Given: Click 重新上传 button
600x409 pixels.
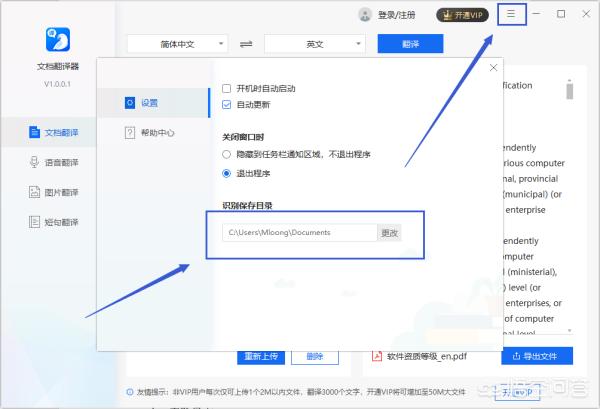Looking at the screenshot, I should [x=261, y=357].
